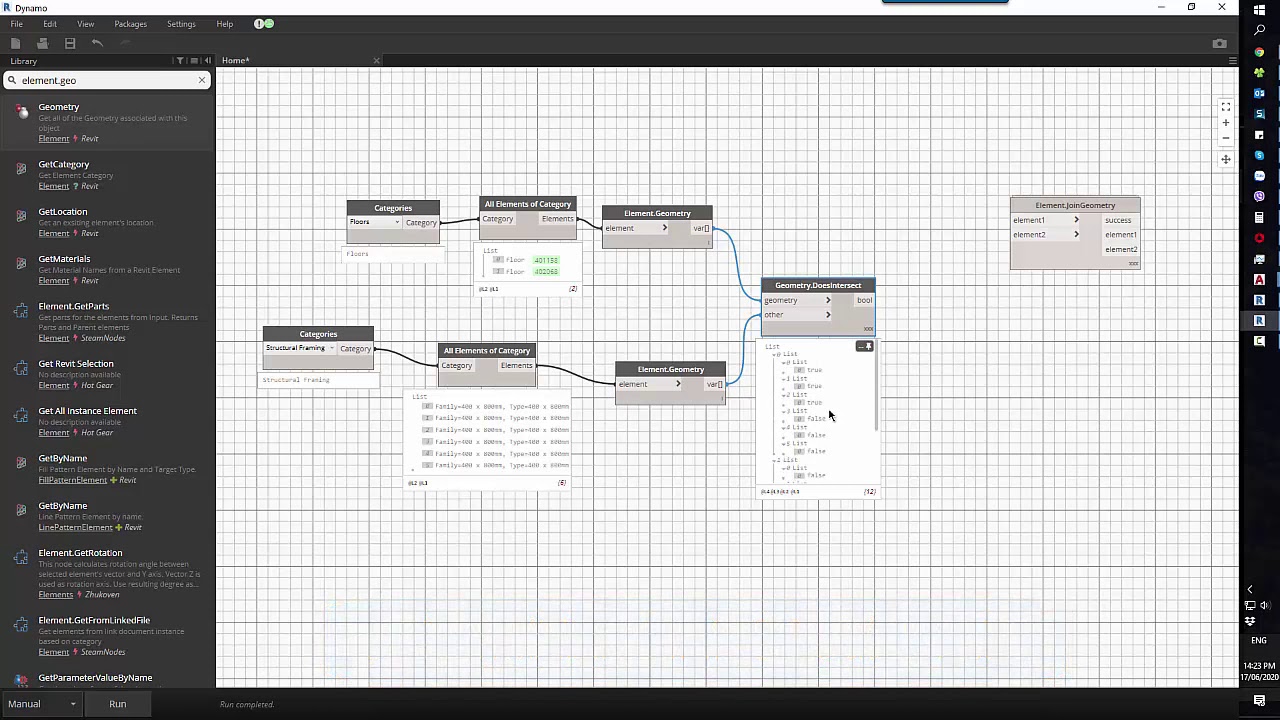The width and height of the screenshot is (1280, 720).
Task: Click the zoom in plus button
Action: (1226, 122)
